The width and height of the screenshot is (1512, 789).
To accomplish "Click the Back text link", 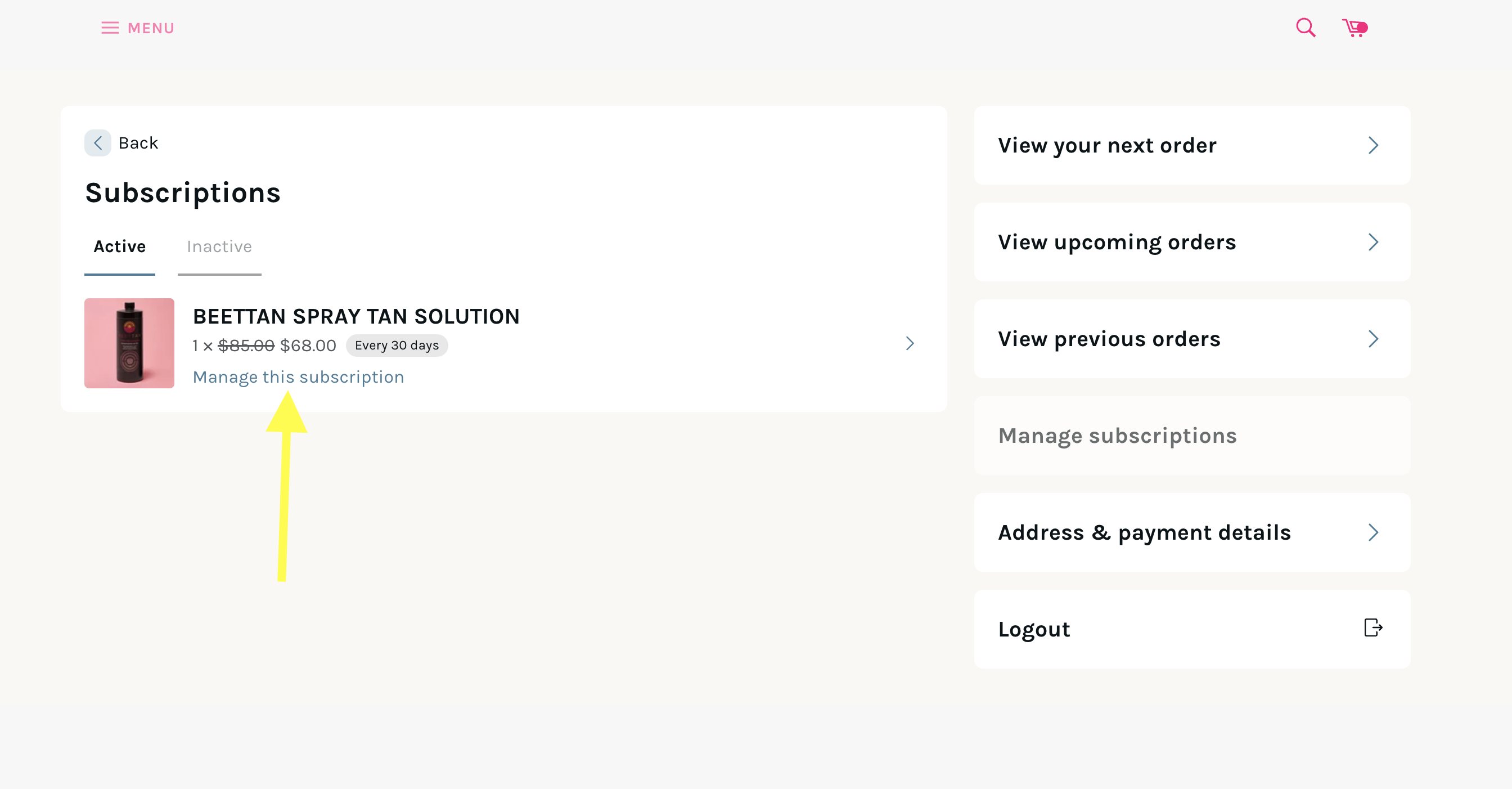I will pos(138,142).
